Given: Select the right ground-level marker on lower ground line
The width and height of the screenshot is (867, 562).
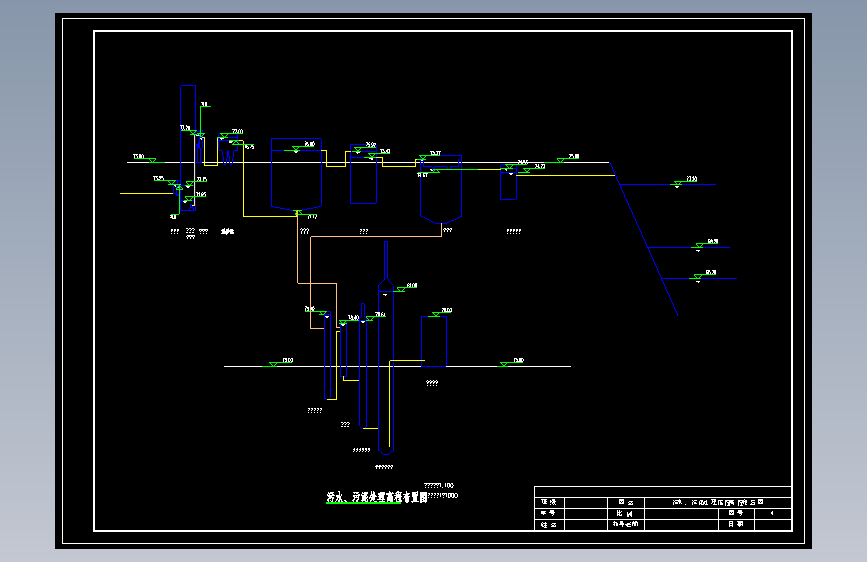Looking at the screenshot, I should coord(511,362).
